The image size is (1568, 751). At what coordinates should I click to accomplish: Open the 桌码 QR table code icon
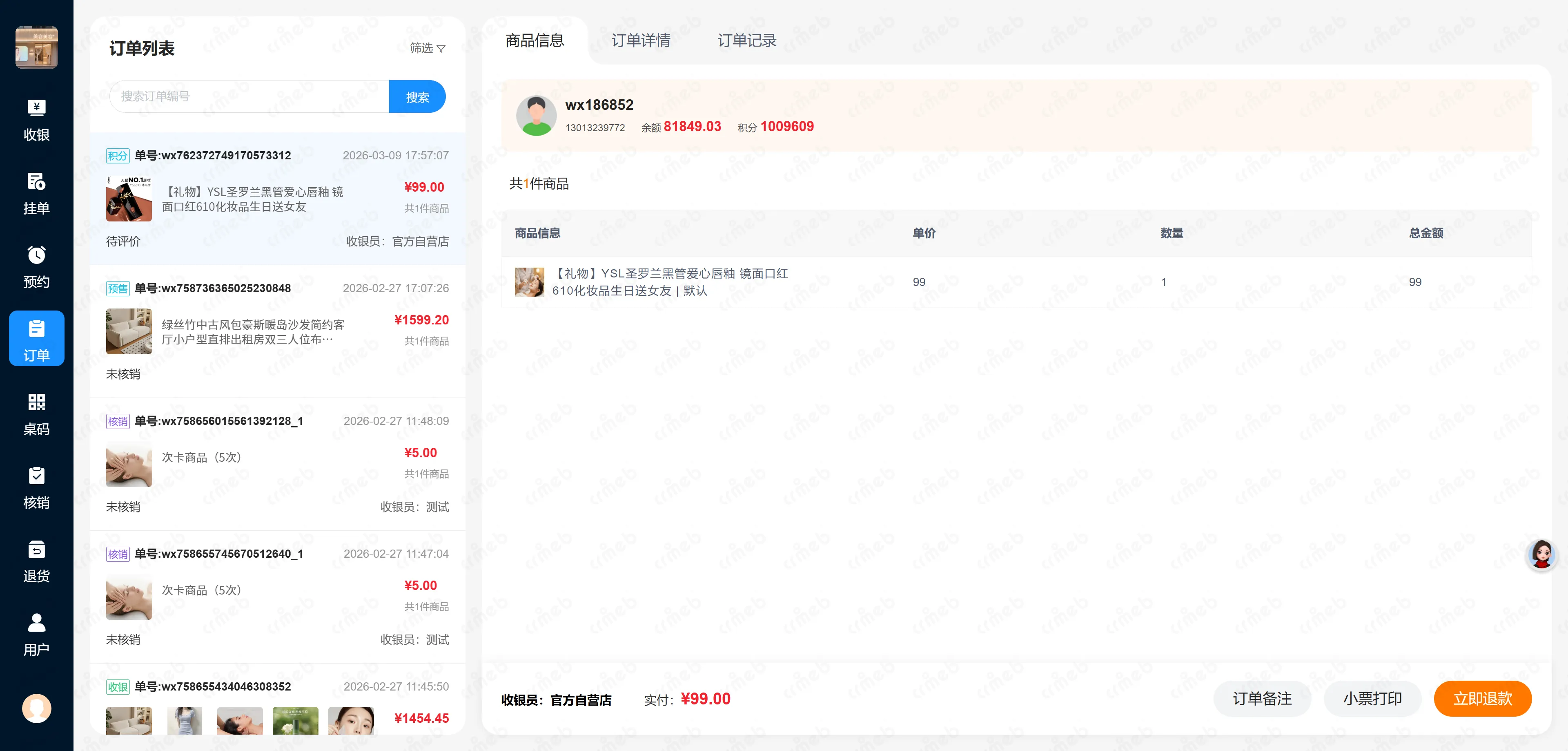click(x=36, y=414)
